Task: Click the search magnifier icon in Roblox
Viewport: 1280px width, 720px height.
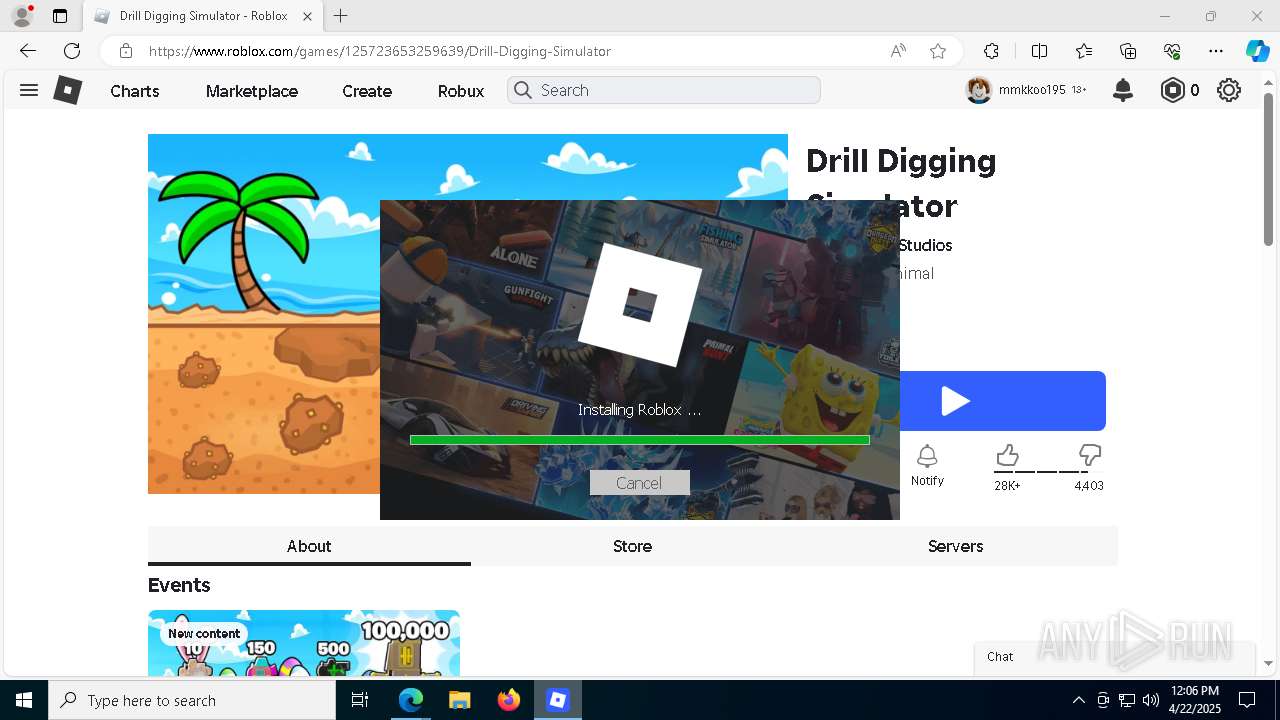Action: pos(523,90)
